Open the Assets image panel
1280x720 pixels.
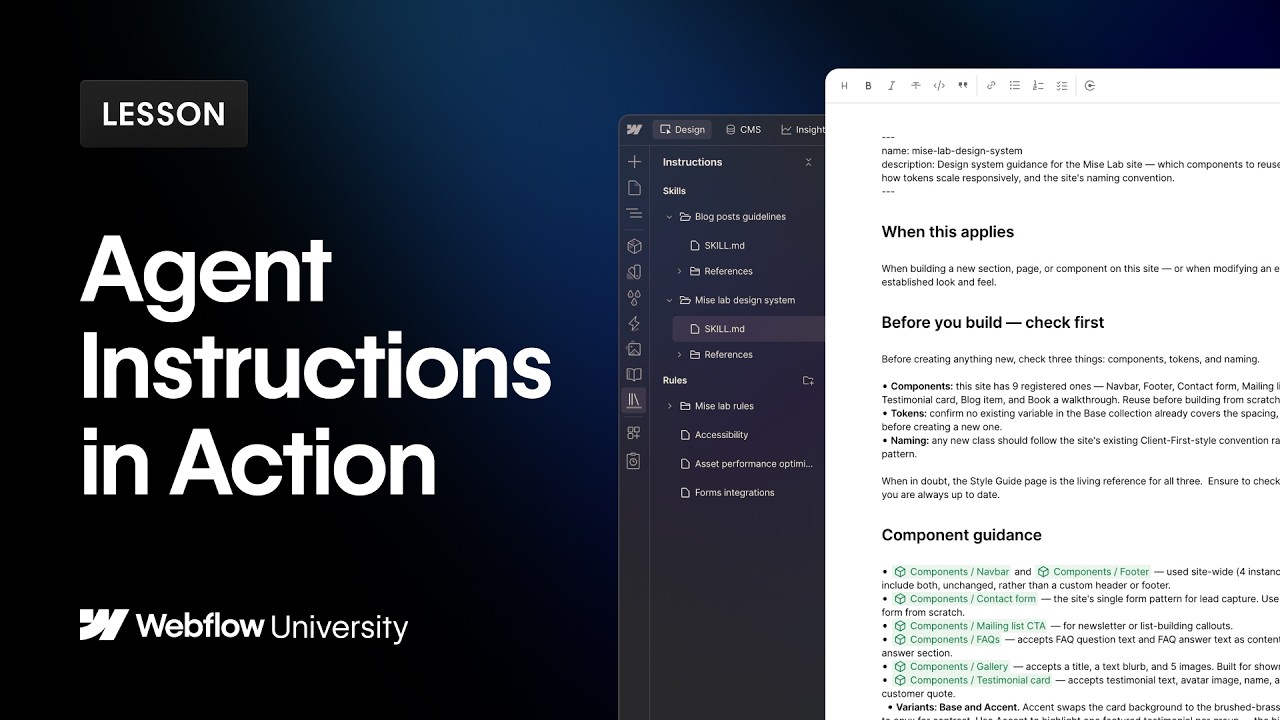[634, 349]
